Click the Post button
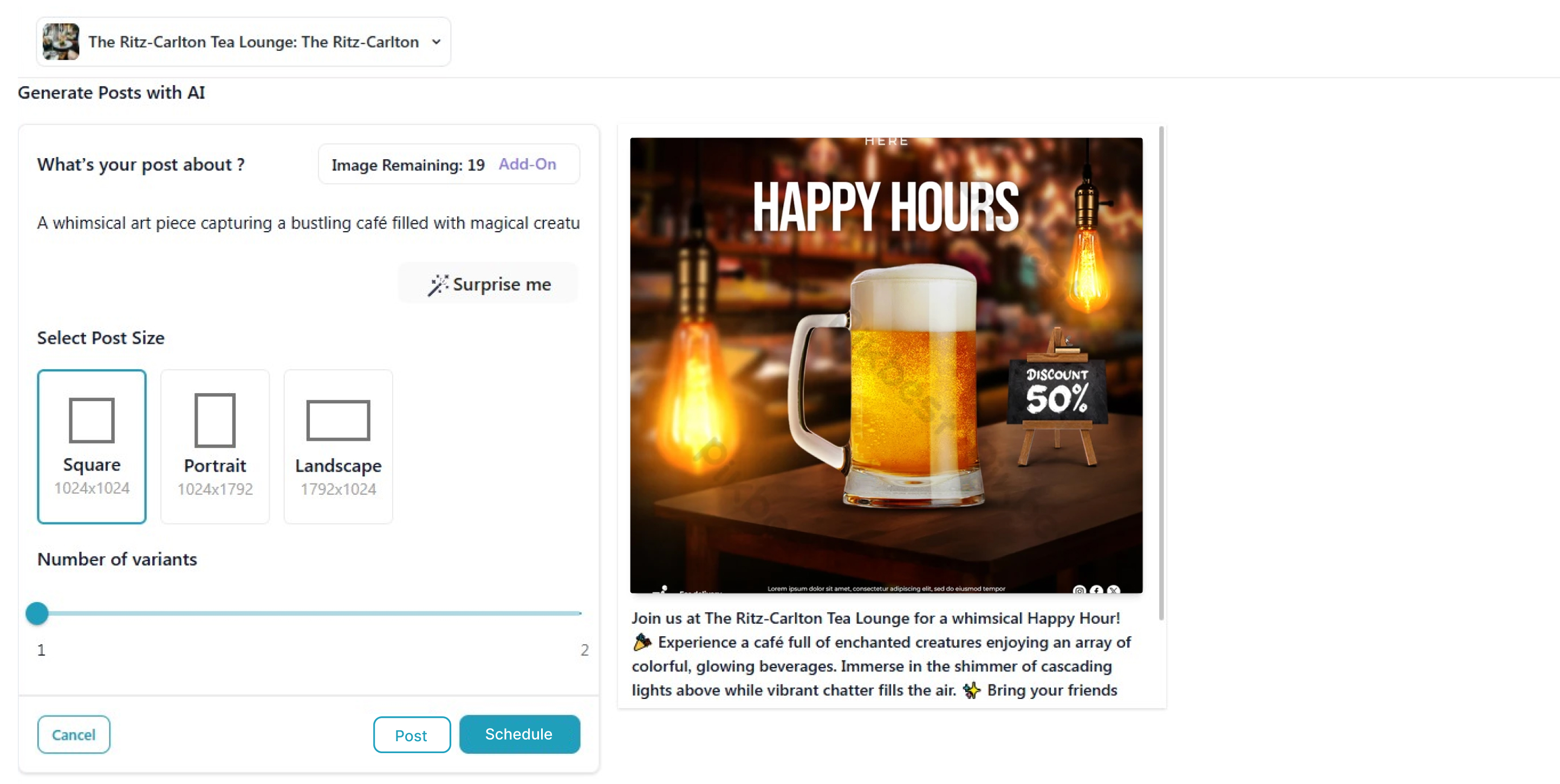The image size is (1560, 784). tap(411, 736)
